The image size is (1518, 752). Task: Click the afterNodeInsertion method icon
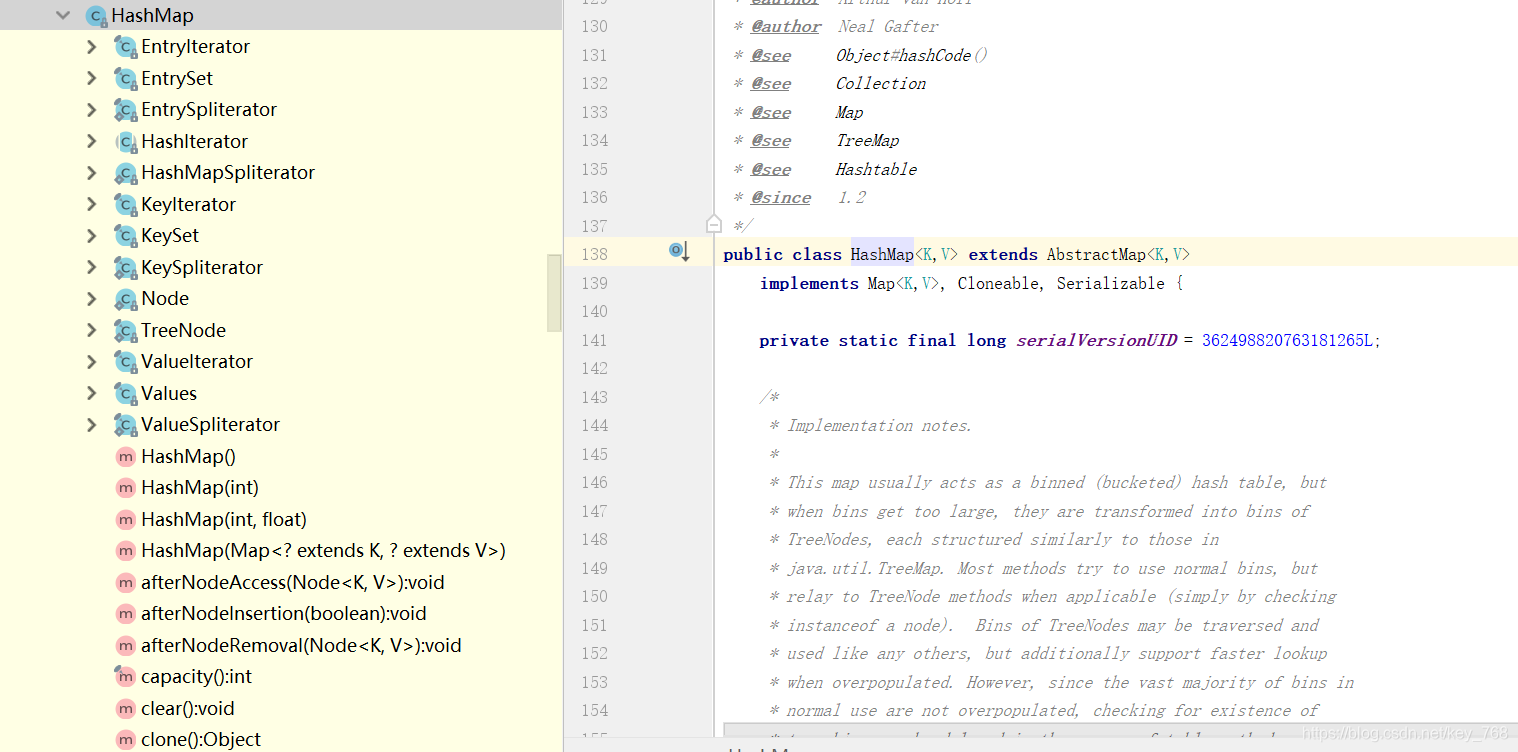click(125, 614)
